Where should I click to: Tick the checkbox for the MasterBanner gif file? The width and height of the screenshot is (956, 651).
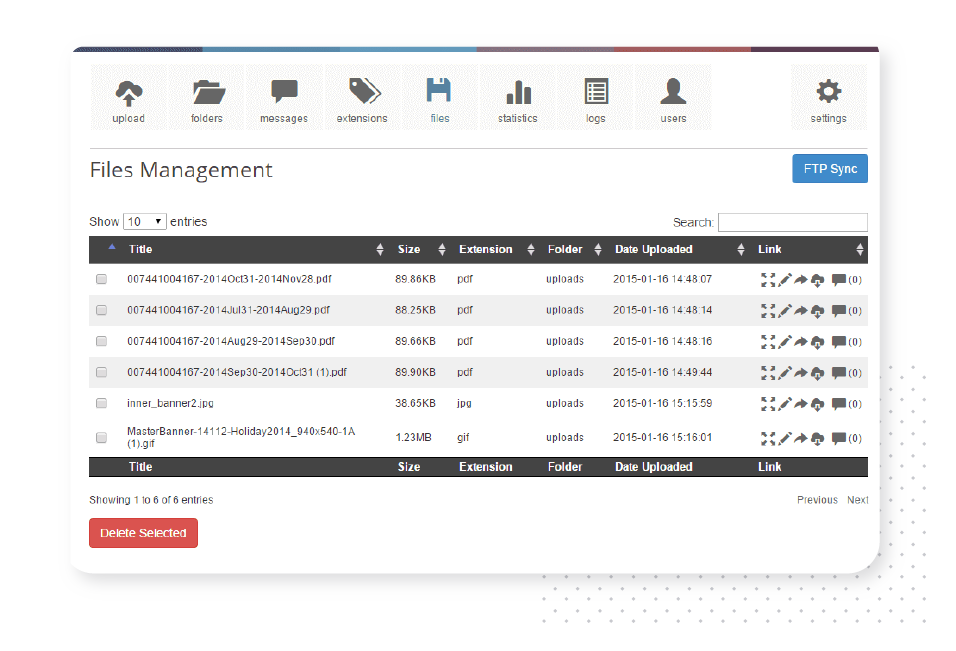point(101,438)
